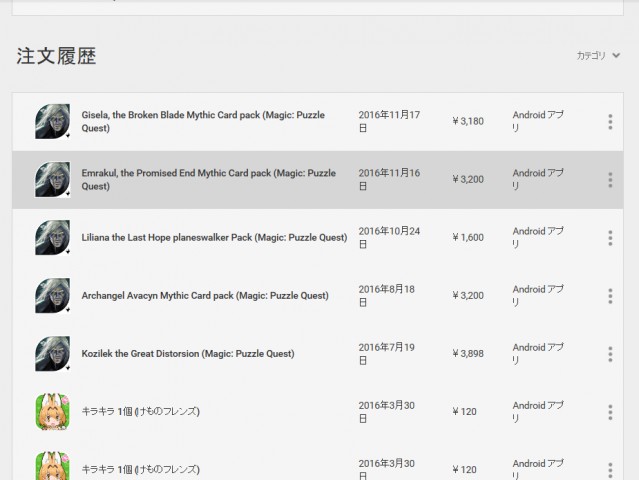Select the Kozilek the Great Distorsion title
Image resolution: width=639 pixels, height=480 pixels.
[188, 354]
